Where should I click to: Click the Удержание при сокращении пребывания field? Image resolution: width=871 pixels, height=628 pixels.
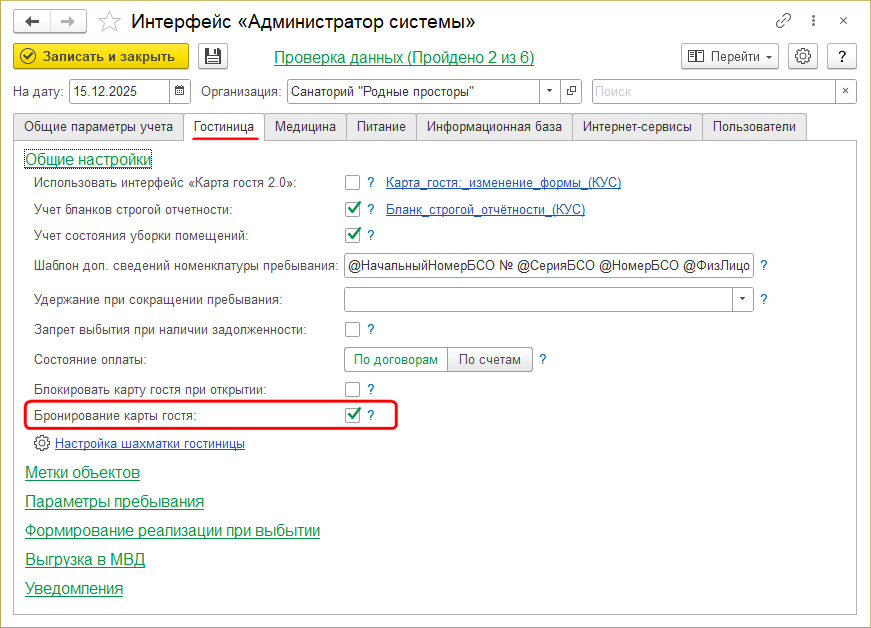click(539, 299)
